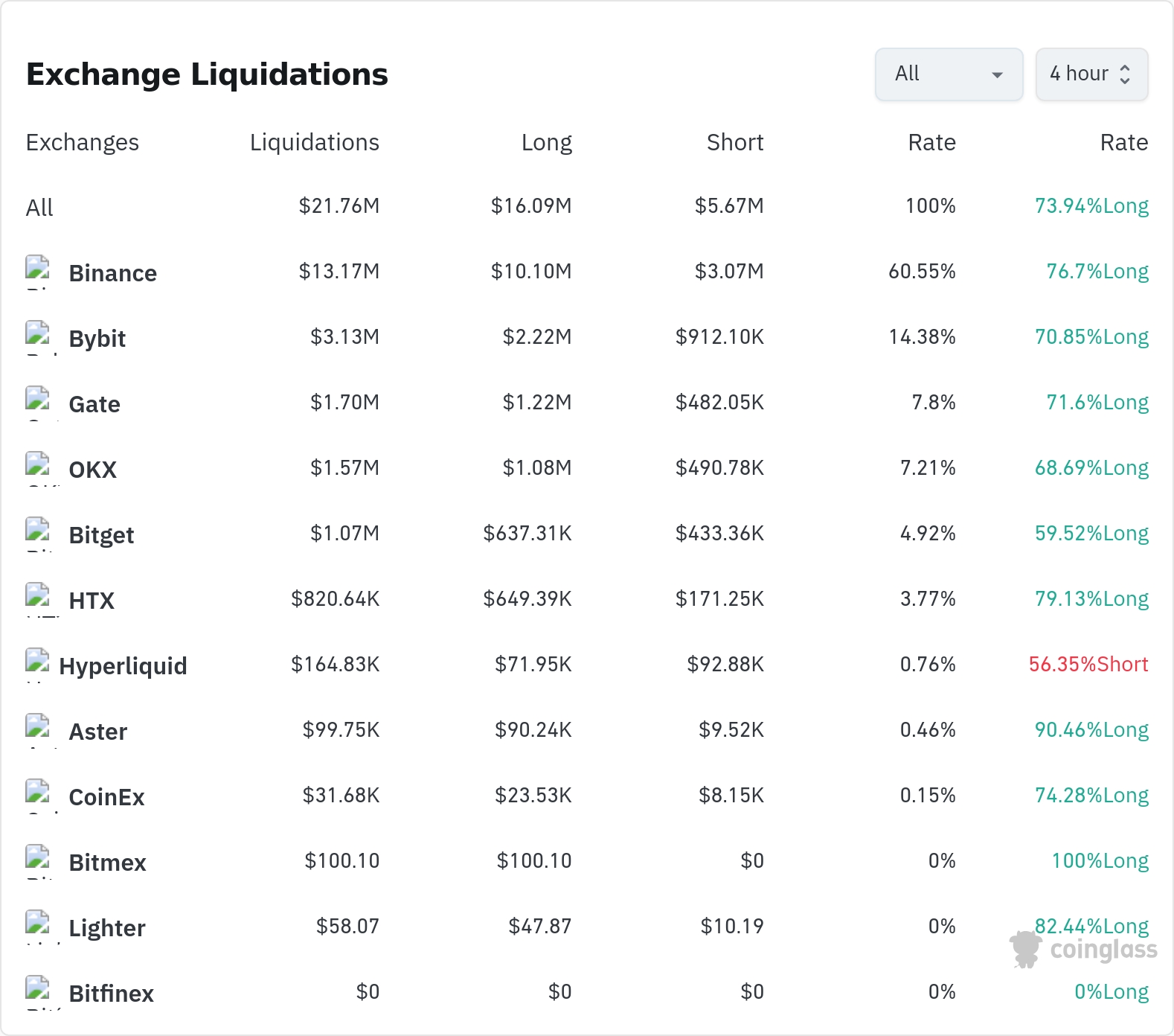Open the All coins dropdown

click(x=949, y=74)
